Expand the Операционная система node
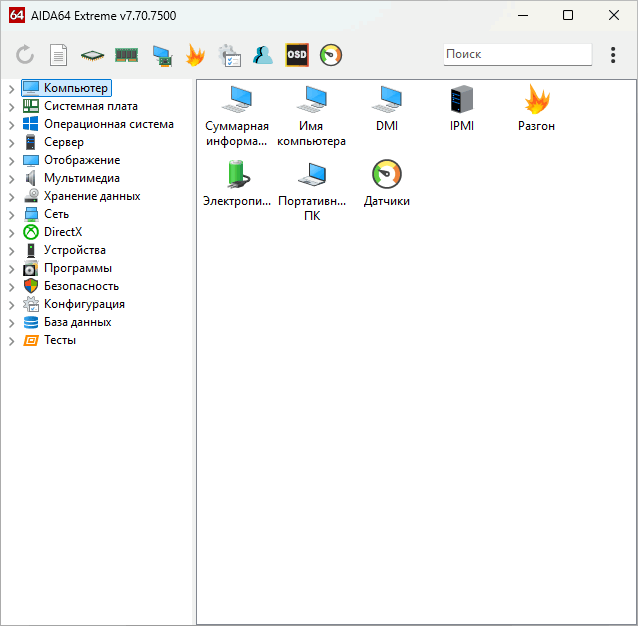638x626 pixels. point(12,125)
